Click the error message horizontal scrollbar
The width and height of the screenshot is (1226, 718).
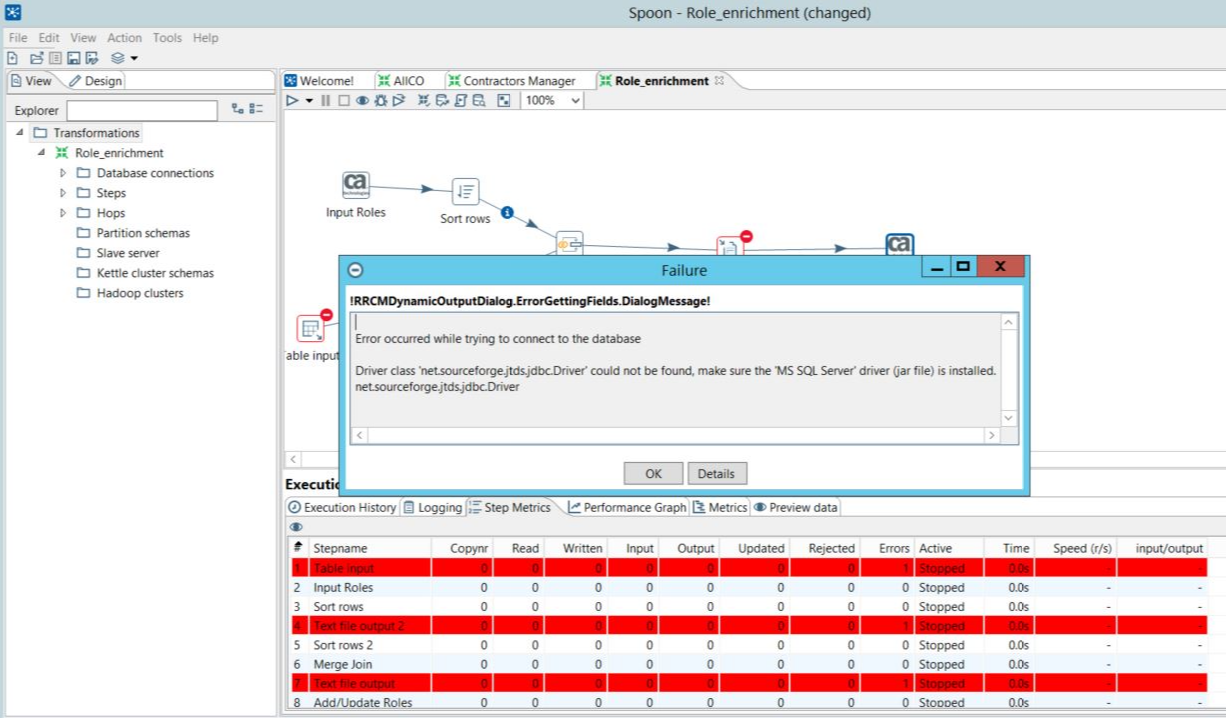[676, 436]
